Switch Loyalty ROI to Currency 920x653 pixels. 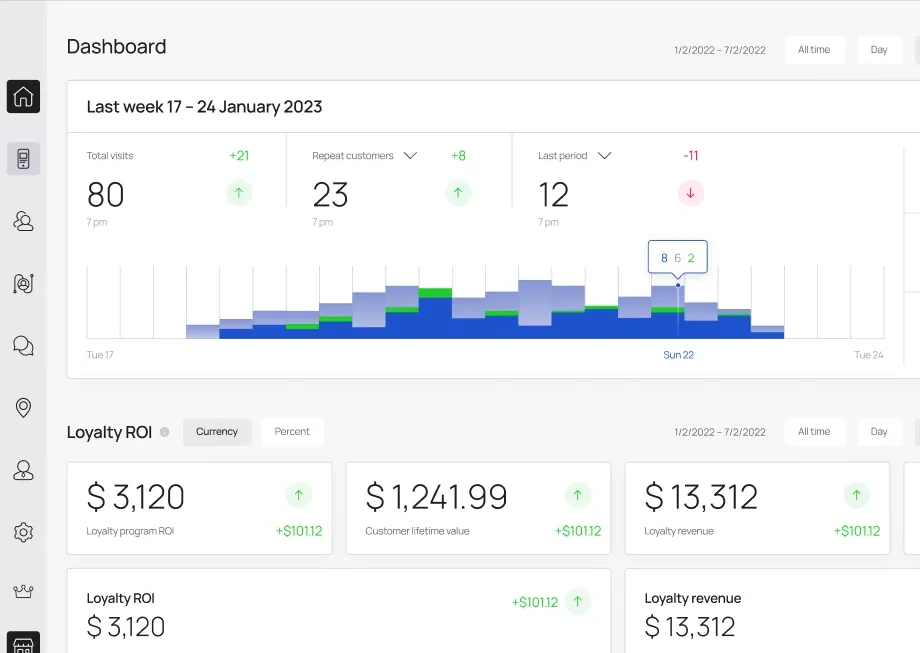[217, 432]
